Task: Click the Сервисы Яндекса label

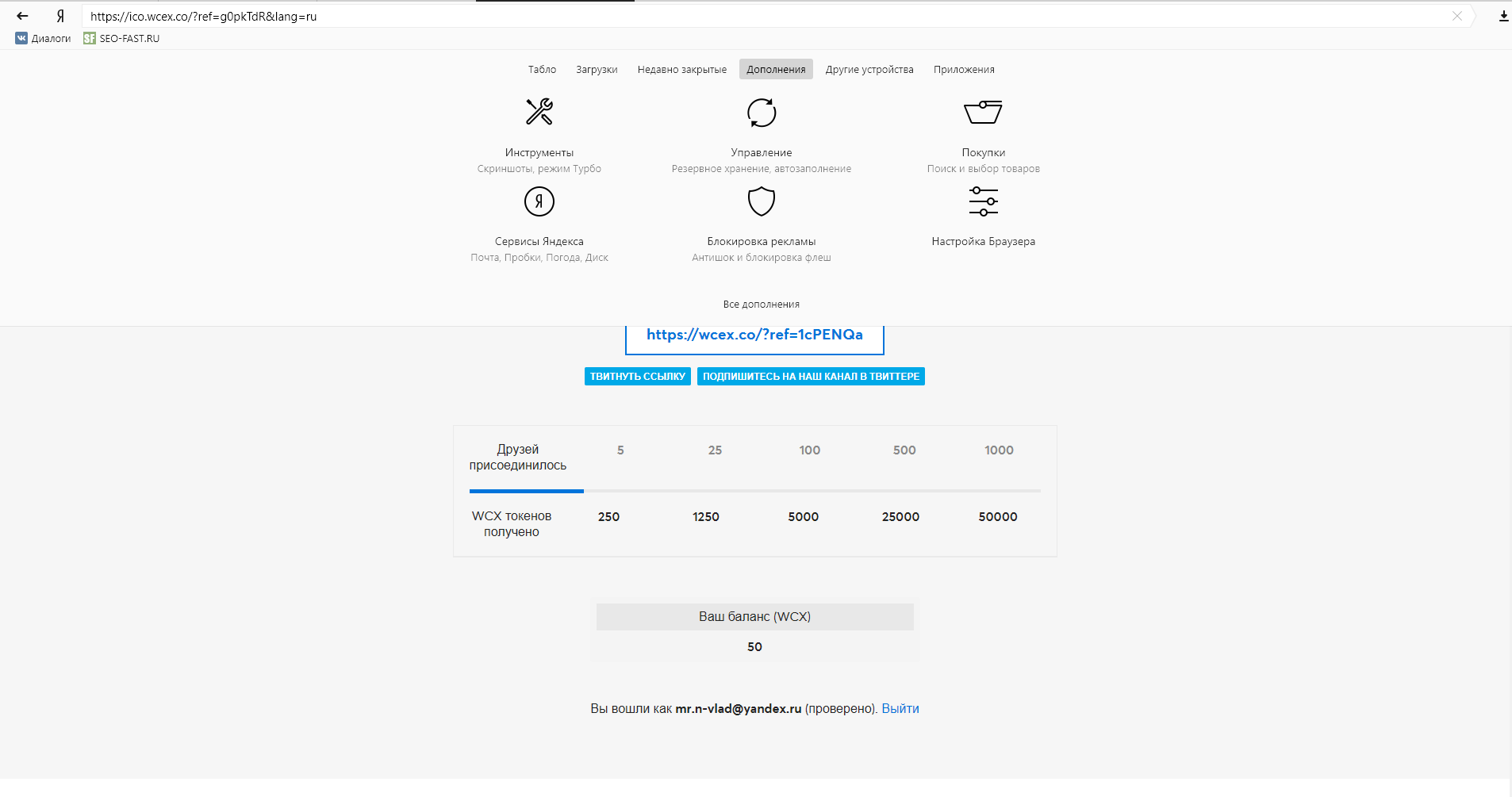Action: (539, 242)
